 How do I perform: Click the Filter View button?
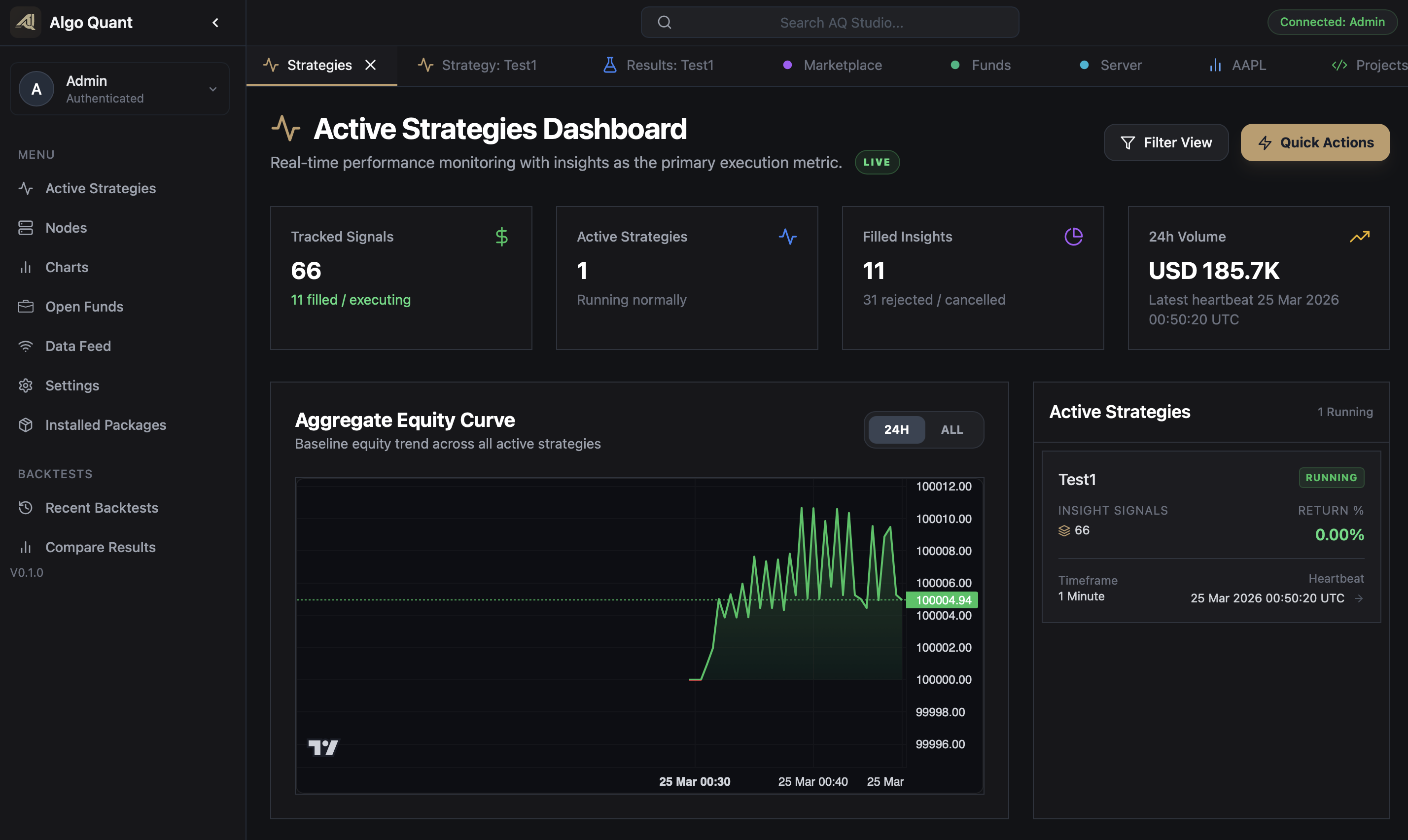tap(1166, 142)
